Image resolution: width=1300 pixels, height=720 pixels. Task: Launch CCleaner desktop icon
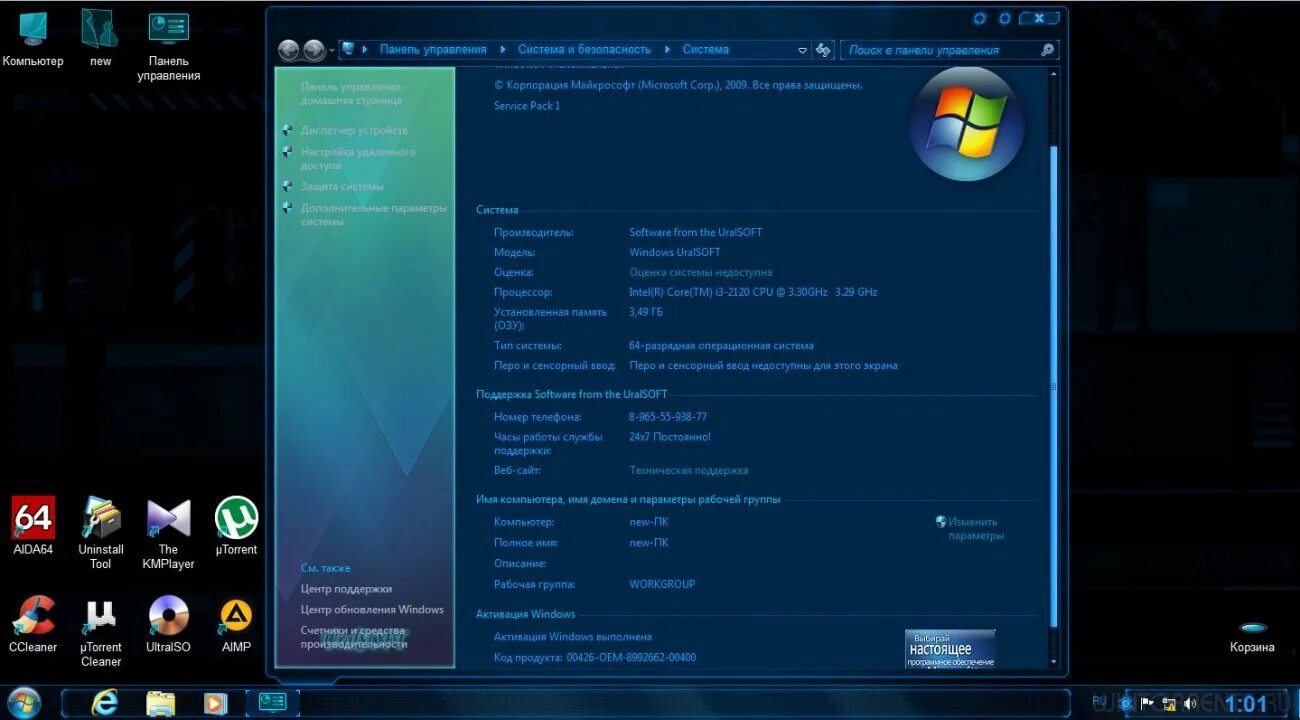click(x=33, y=624)
